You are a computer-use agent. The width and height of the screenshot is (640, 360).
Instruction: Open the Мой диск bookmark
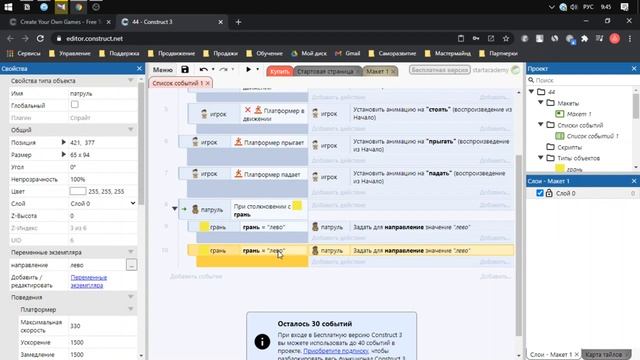(309, 53)
